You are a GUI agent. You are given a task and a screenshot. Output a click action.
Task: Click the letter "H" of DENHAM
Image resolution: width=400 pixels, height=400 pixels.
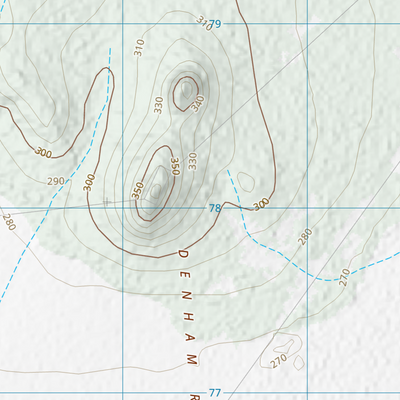[x=188, y=318]
